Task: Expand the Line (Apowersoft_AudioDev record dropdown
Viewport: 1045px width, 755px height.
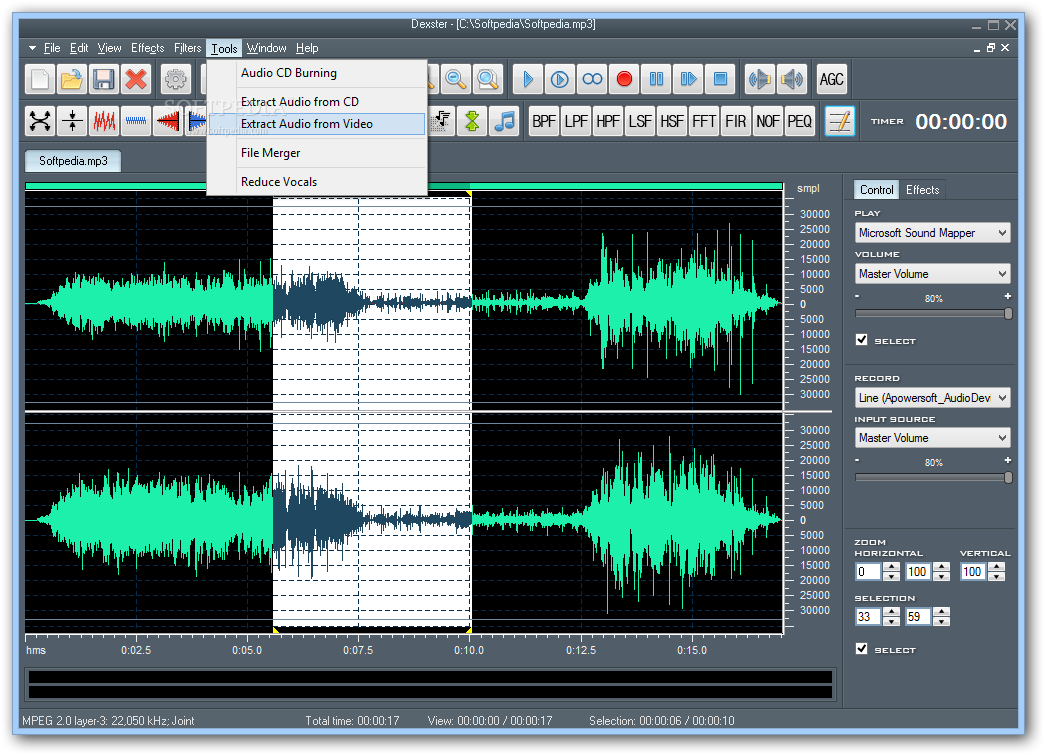Action: point(932,398)
